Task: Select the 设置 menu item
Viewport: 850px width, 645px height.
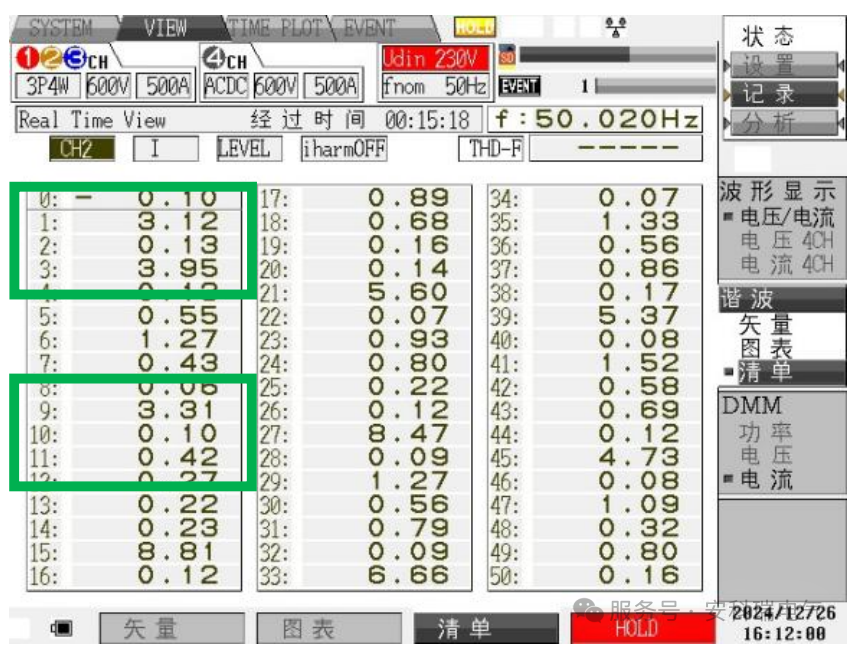Action: [x=784, y=65]
